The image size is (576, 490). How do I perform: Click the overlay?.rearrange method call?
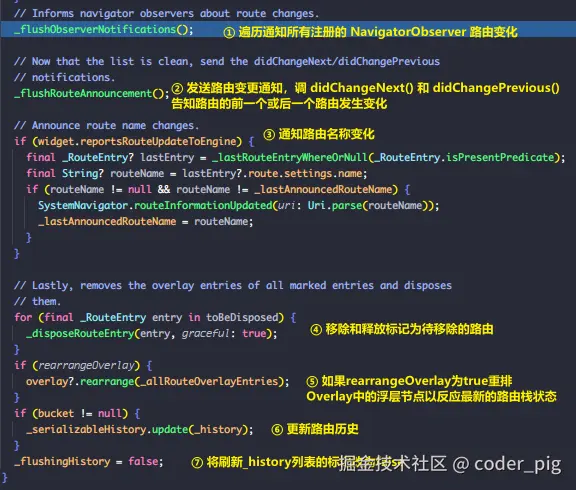click(80, 381)
